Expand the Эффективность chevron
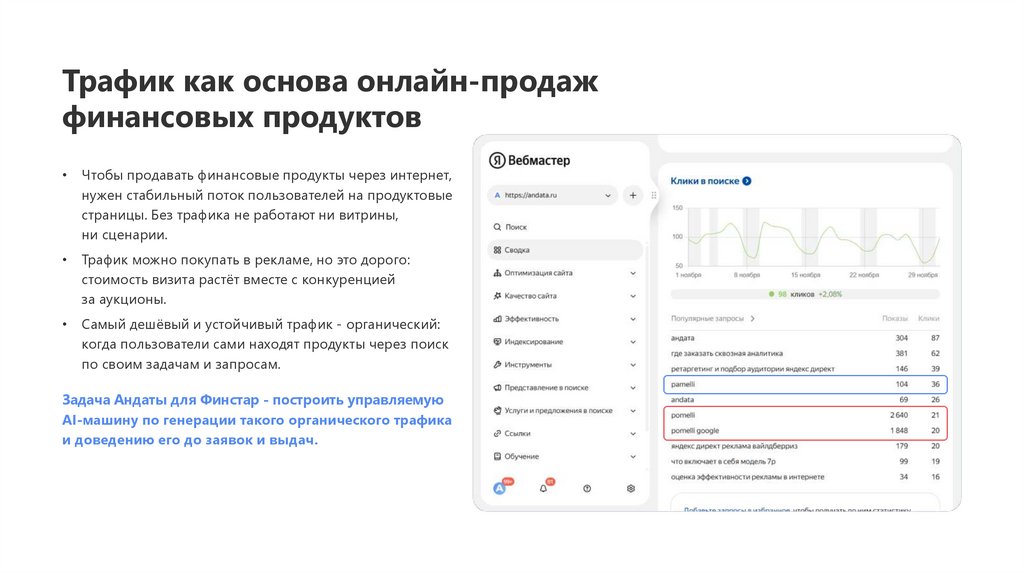 pyautogui.click(x=633, y=319)
